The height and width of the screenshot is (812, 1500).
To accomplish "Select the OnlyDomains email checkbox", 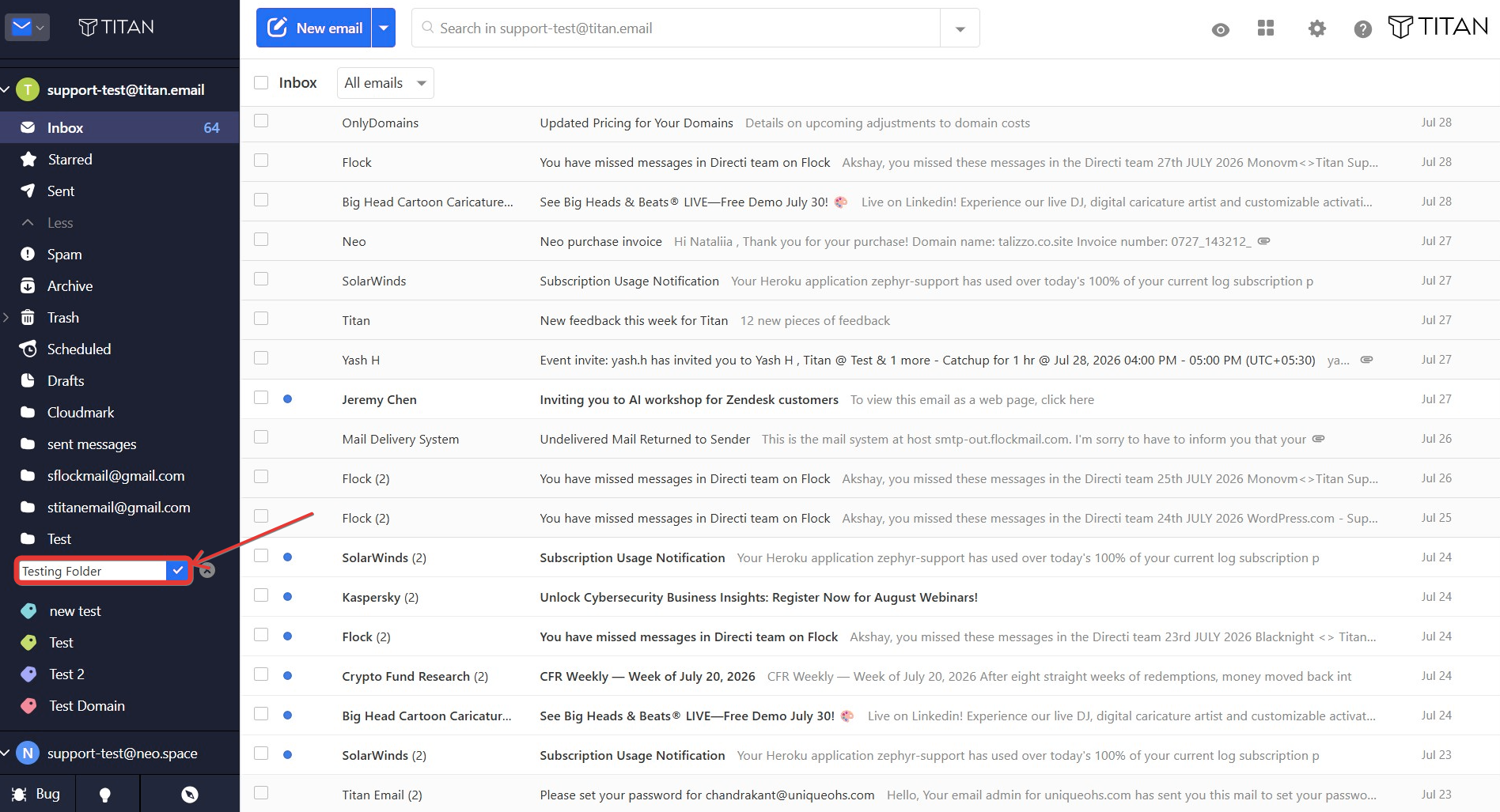I will (261, 121).
